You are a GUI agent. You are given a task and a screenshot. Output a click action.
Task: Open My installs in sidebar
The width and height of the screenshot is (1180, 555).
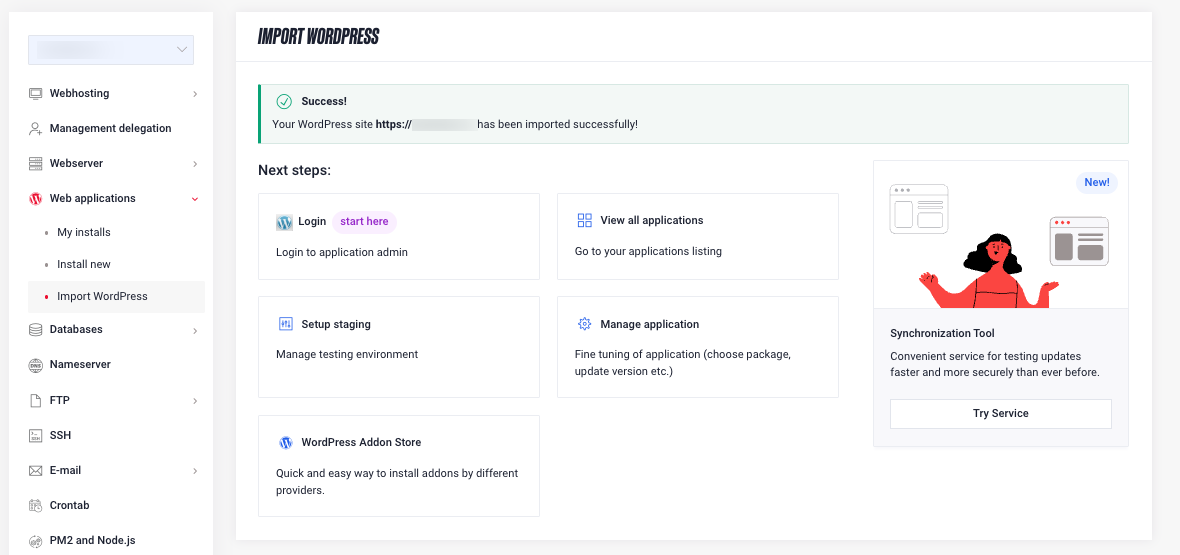coord(84,233)
